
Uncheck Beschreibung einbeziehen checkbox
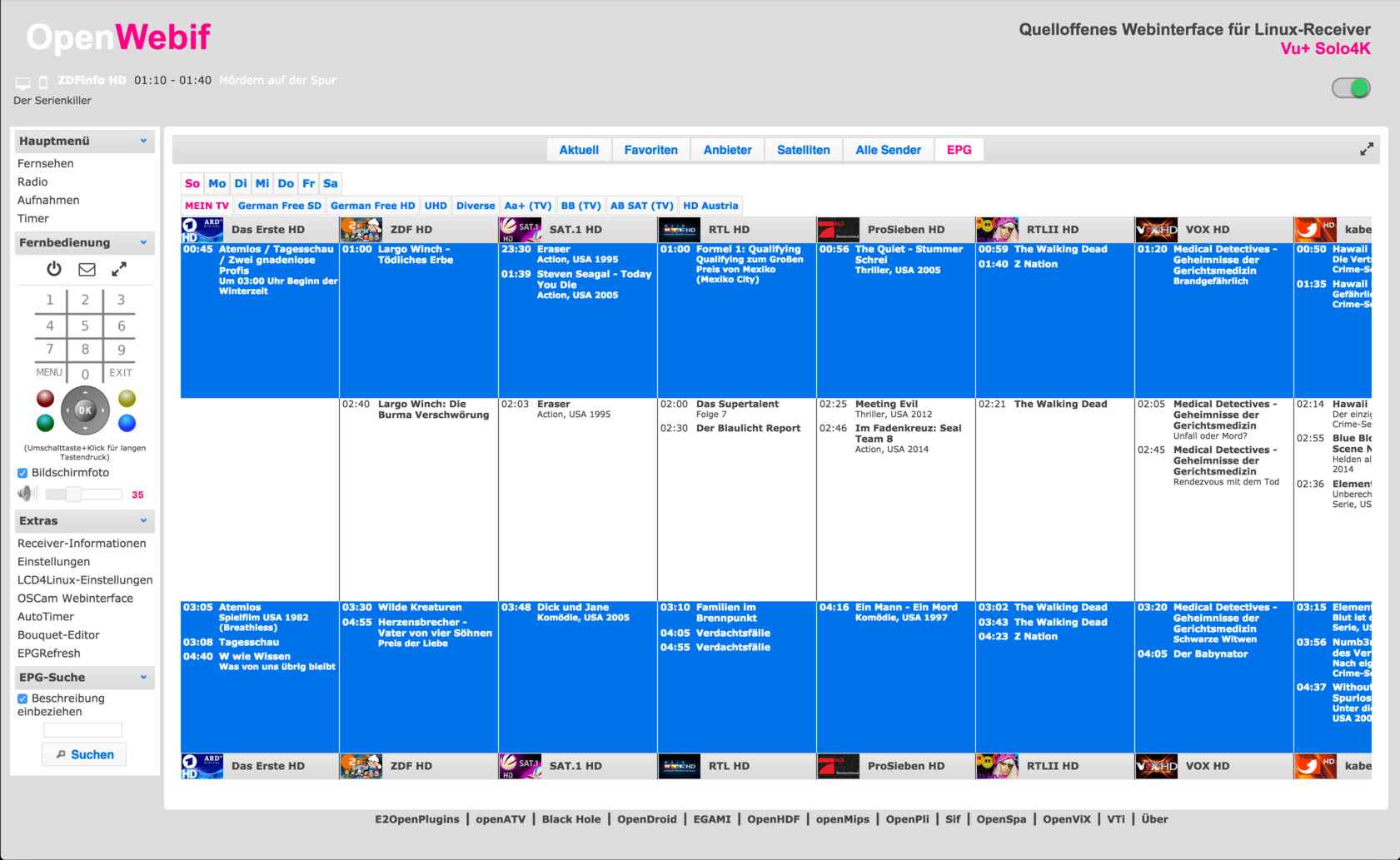[22, 698]
